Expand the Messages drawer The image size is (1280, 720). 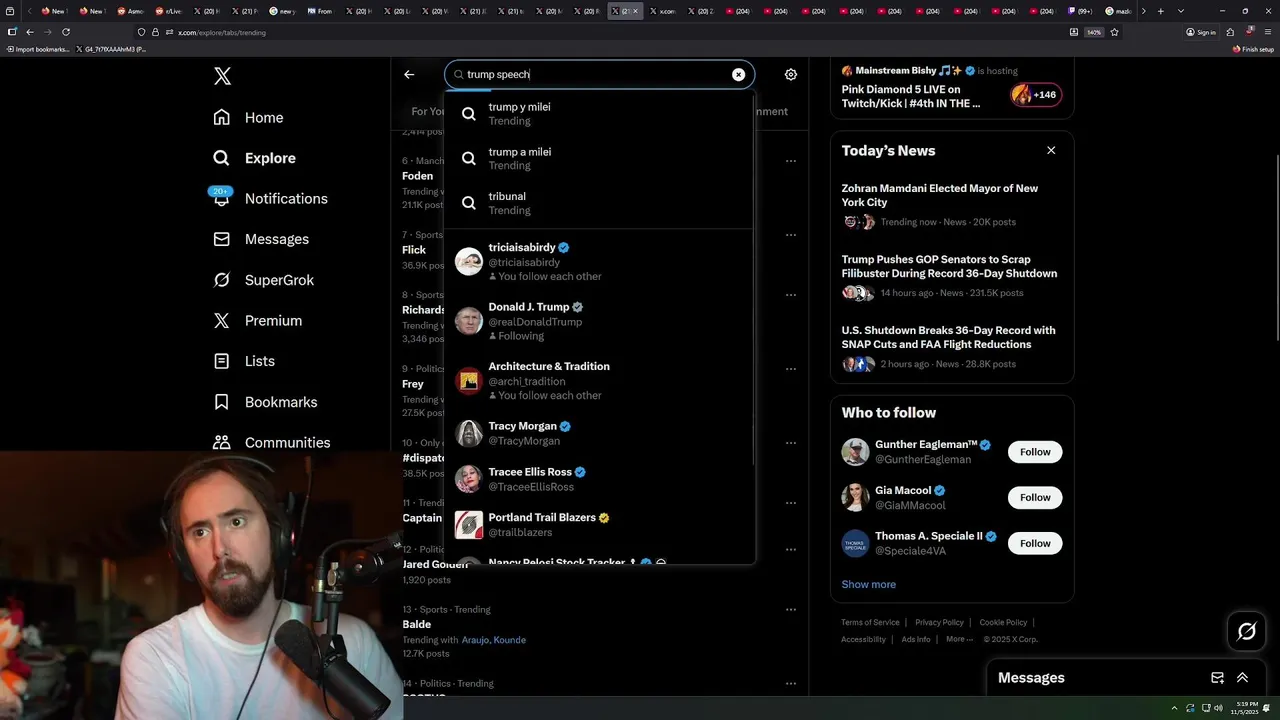point(1242,678)
